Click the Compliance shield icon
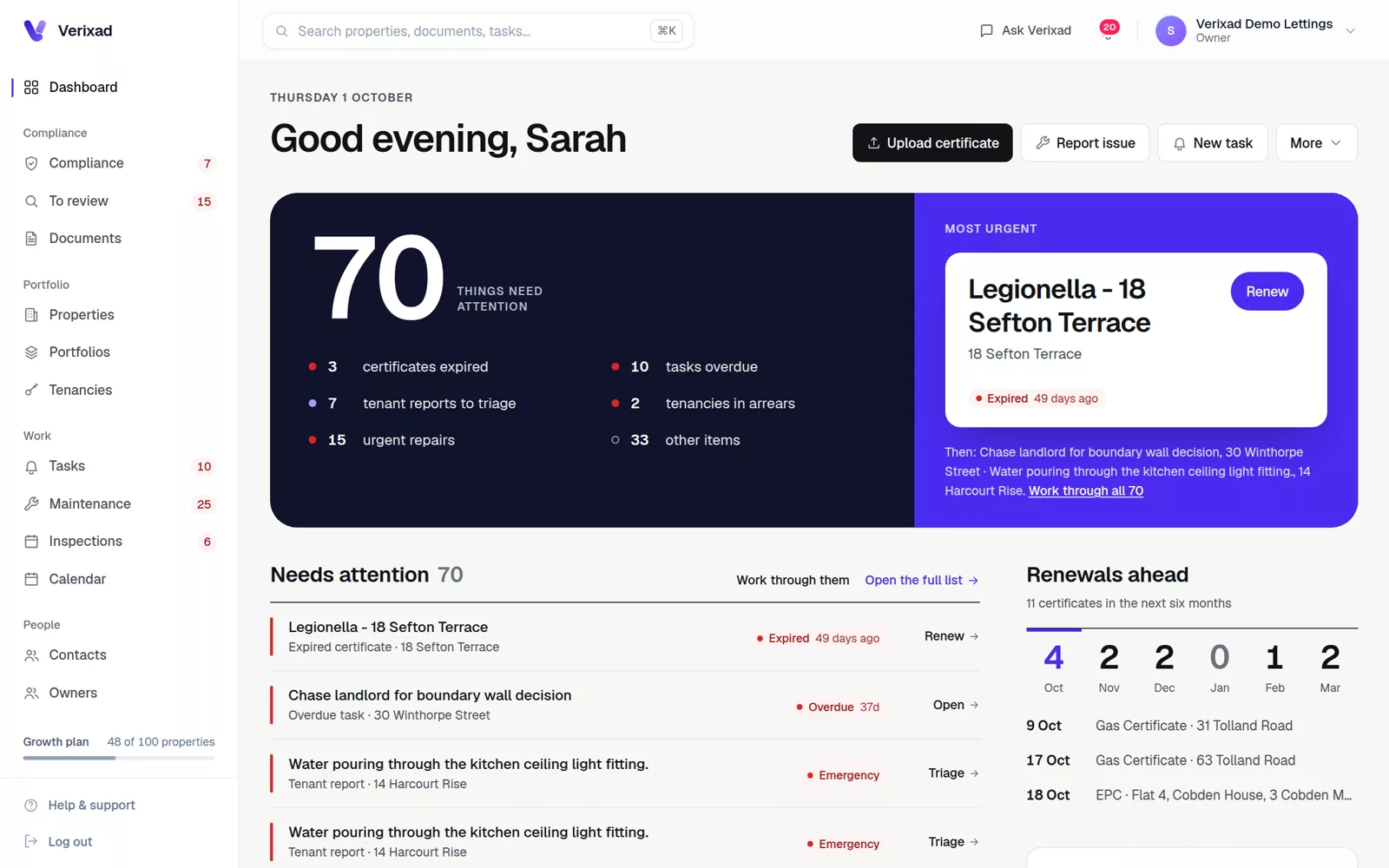Screen dimensions: 1389x868 31,163
